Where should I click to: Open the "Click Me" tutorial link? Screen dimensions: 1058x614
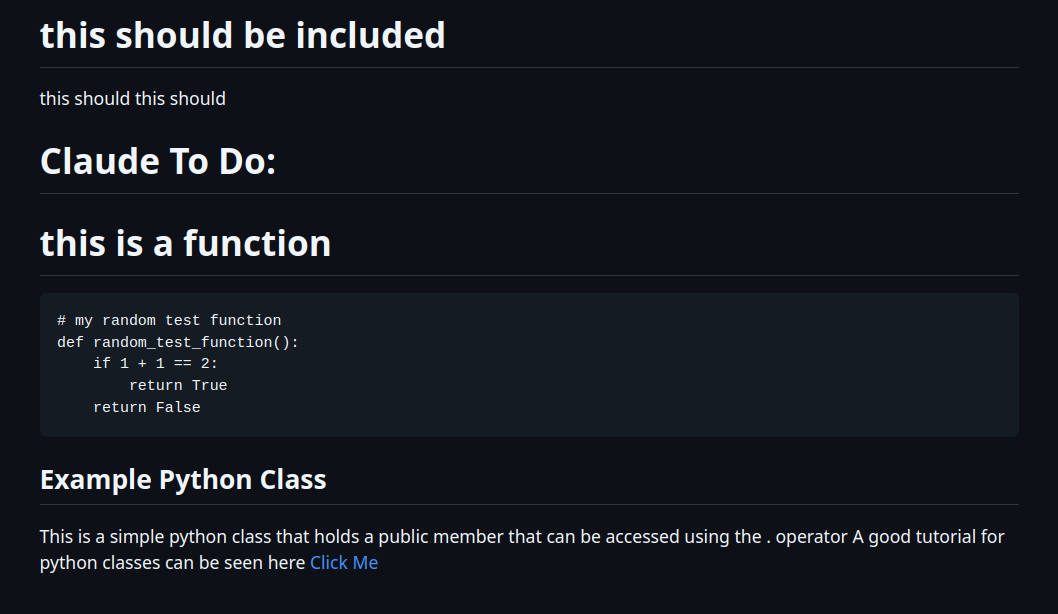pos(343,563)
